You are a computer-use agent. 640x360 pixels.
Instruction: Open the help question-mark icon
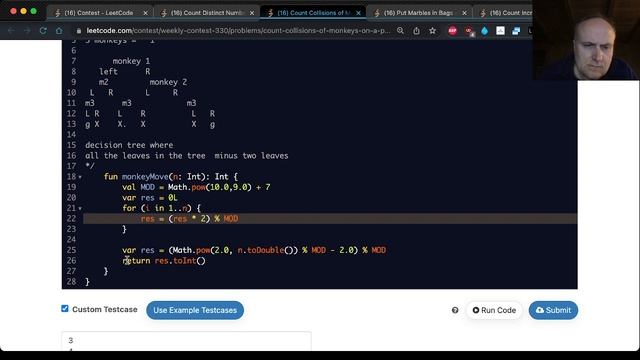[455, 310]
